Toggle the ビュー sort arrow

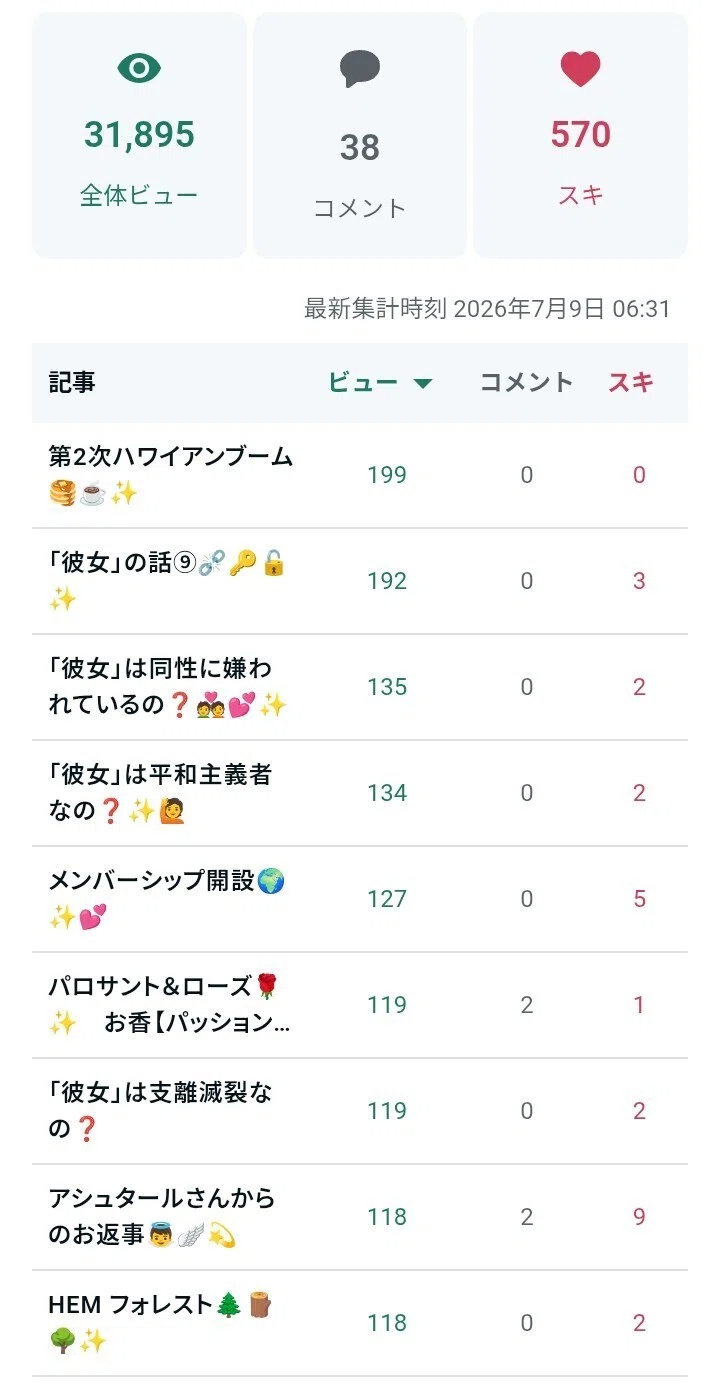coord(422,383)
